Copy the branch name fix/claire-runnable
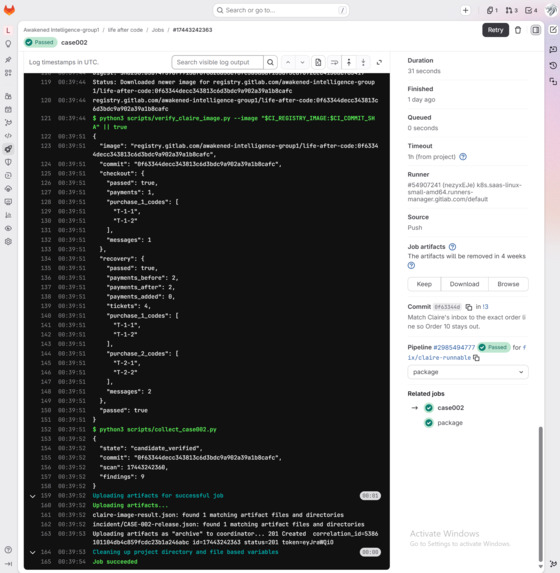This screenshot has height=573, width=560. [476, 358]
